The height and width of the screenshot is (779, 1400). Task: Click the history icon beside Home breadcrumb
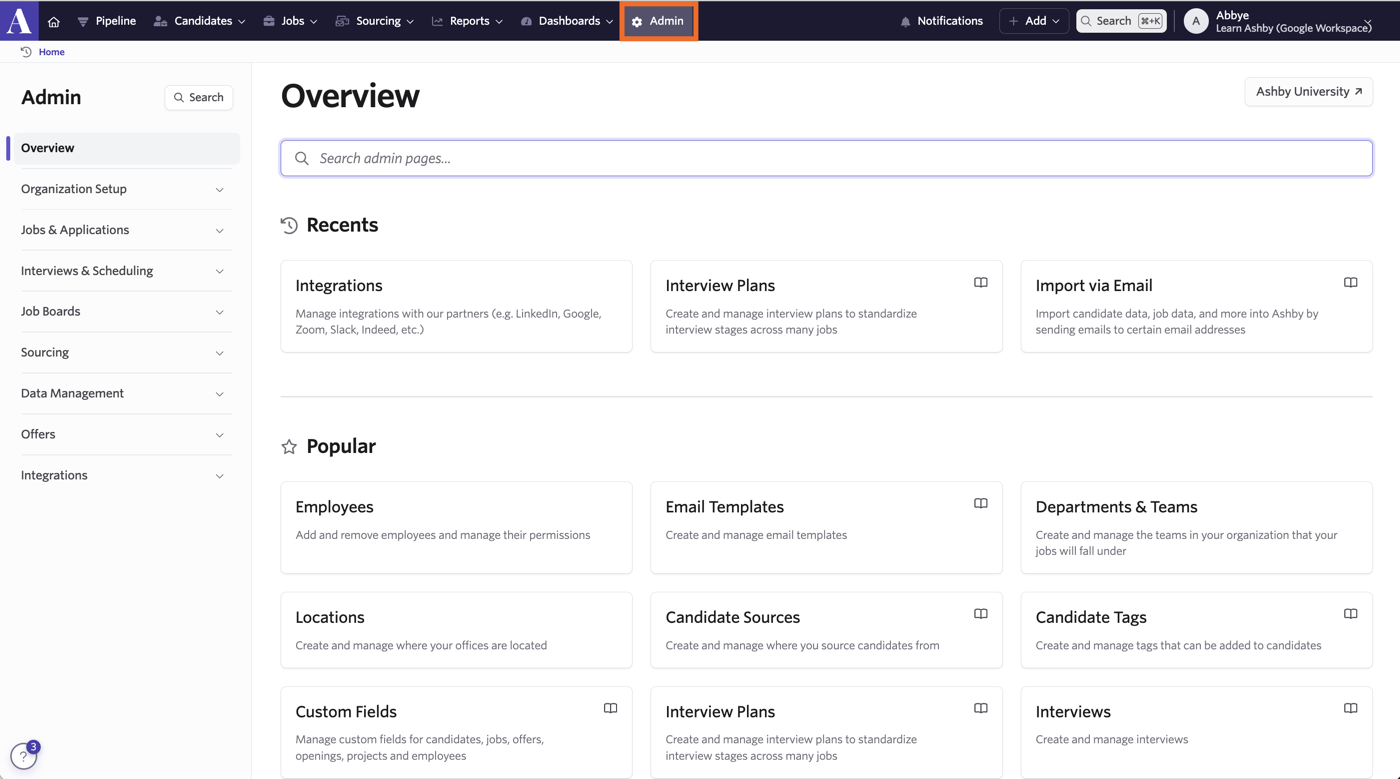click(26, 52)
